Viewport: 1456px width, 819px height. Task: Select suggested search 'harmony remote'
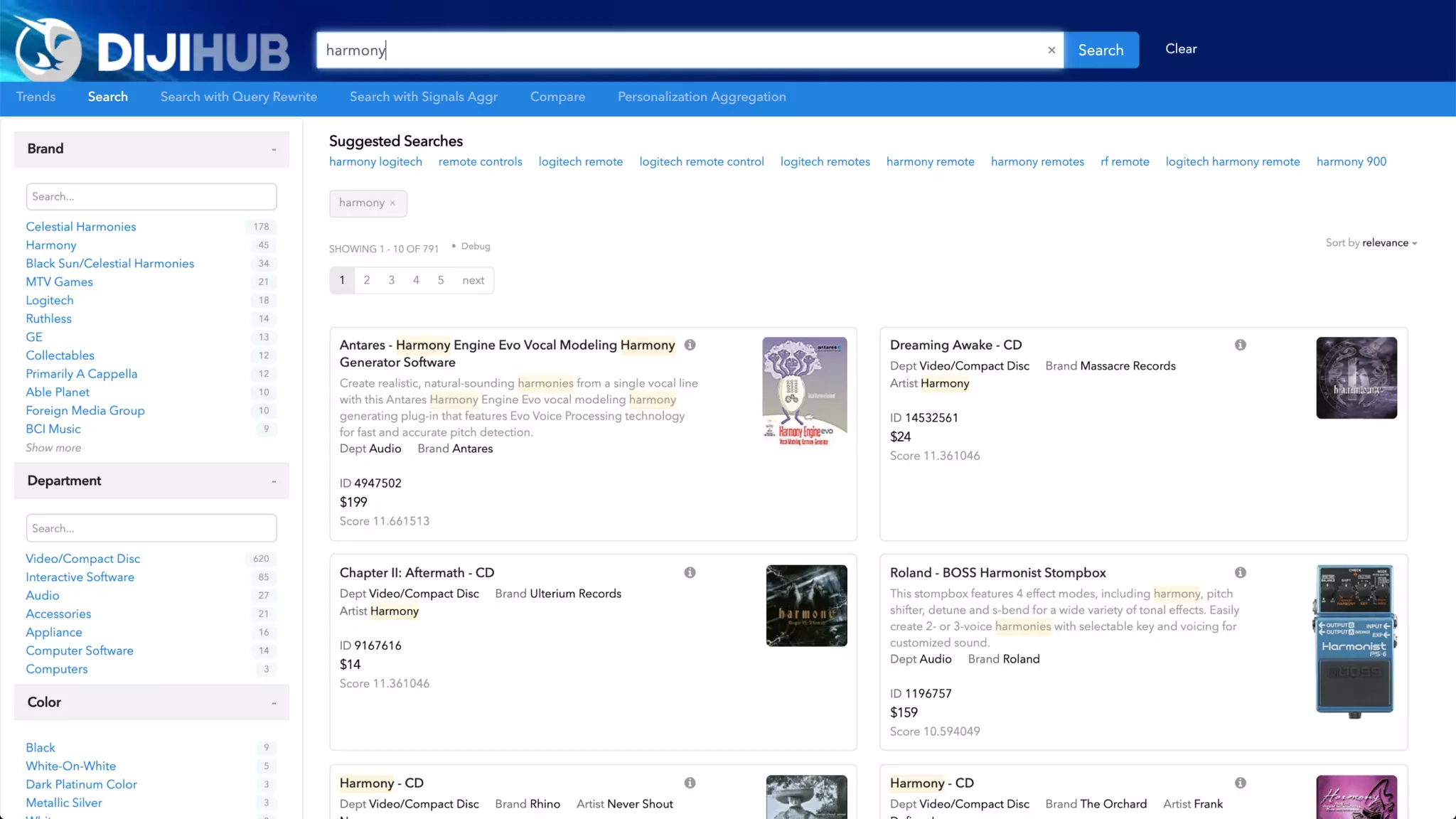point(930,162)
